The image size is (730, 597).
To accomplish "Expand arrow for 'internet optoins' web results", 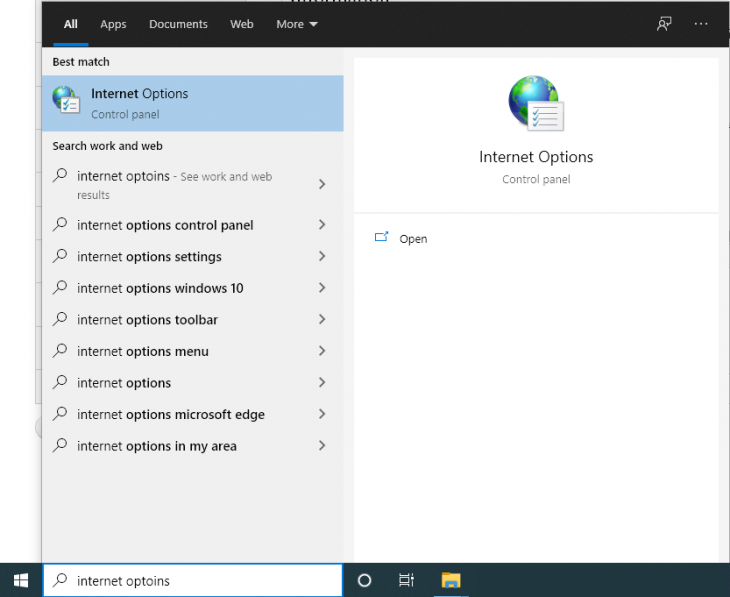I will click(322, 184).
